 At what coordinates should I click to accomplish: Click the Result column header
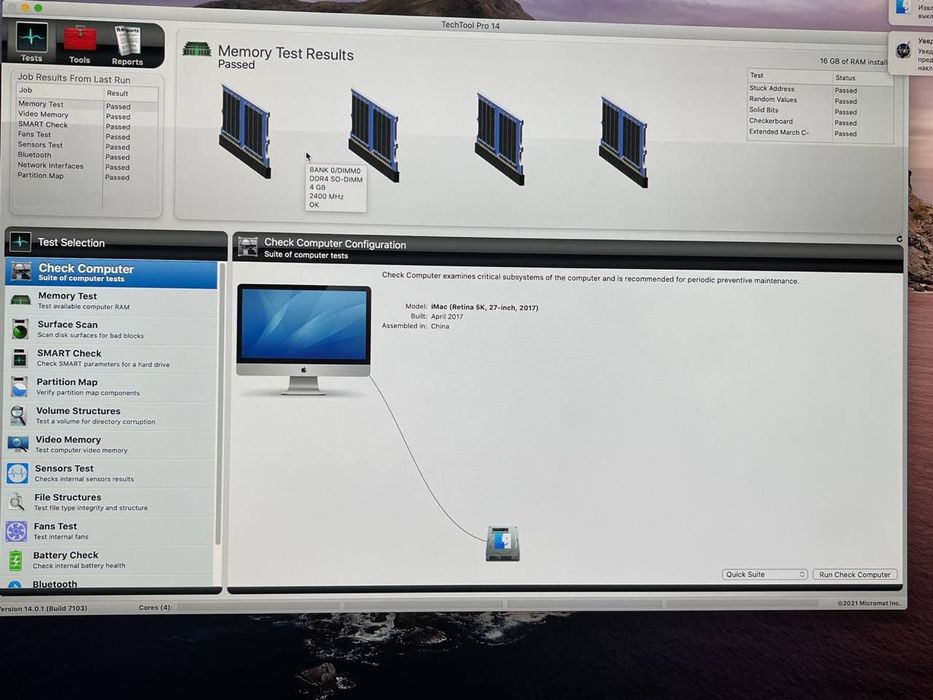click(x=131, y=93)
